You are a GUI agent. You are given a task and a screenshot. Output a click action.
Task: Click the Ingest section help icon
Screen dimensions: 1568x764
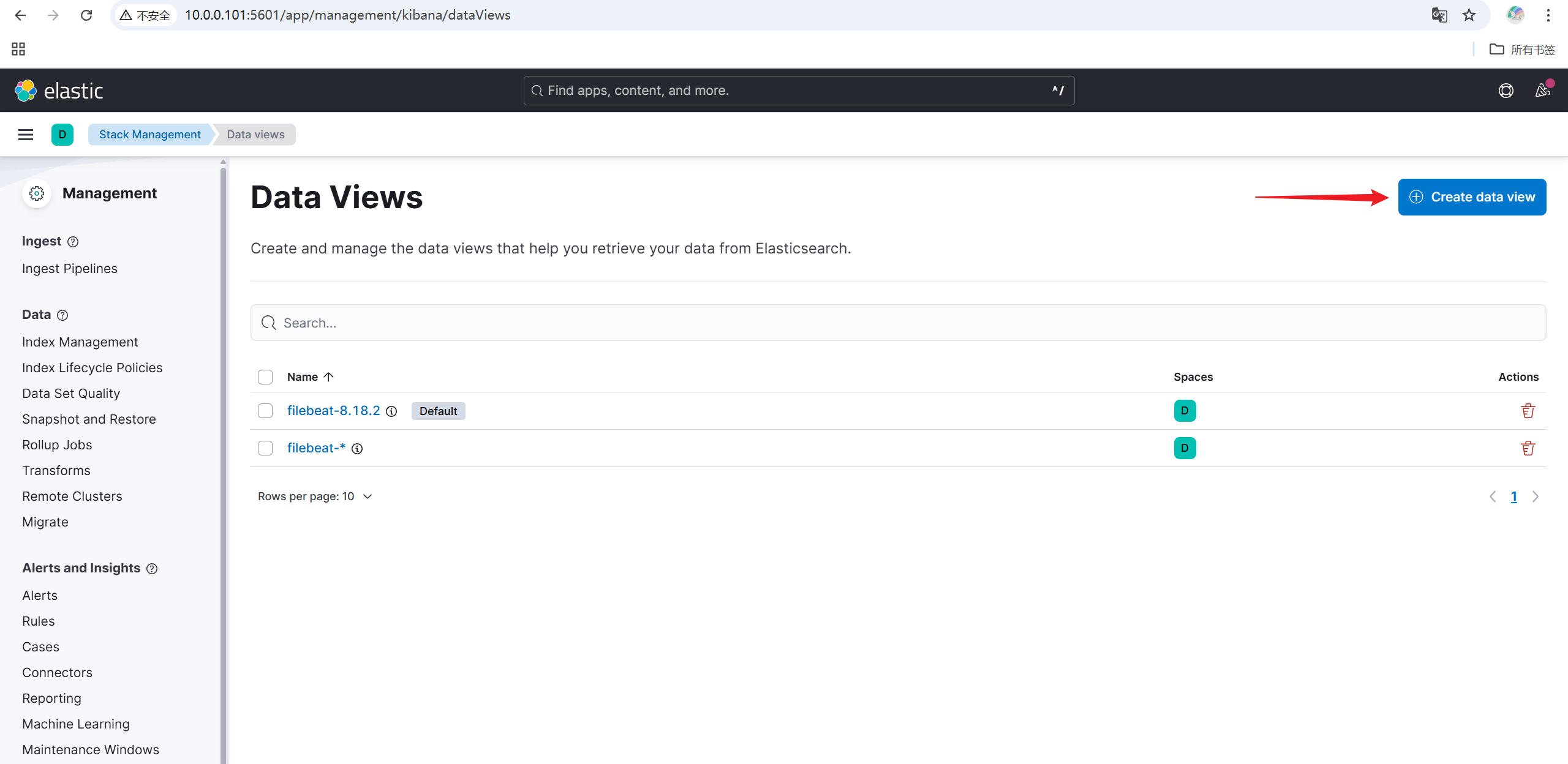tap(73, 242)
